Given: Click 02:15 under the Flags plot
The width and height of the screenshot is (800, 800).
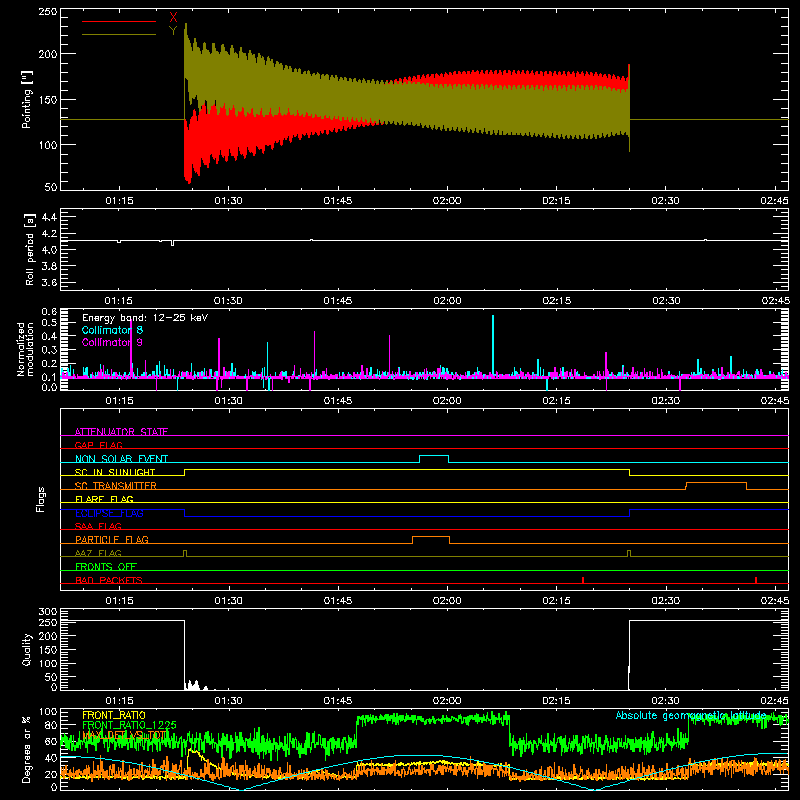Looking at the screenshot, I should [x=556, y=601].
